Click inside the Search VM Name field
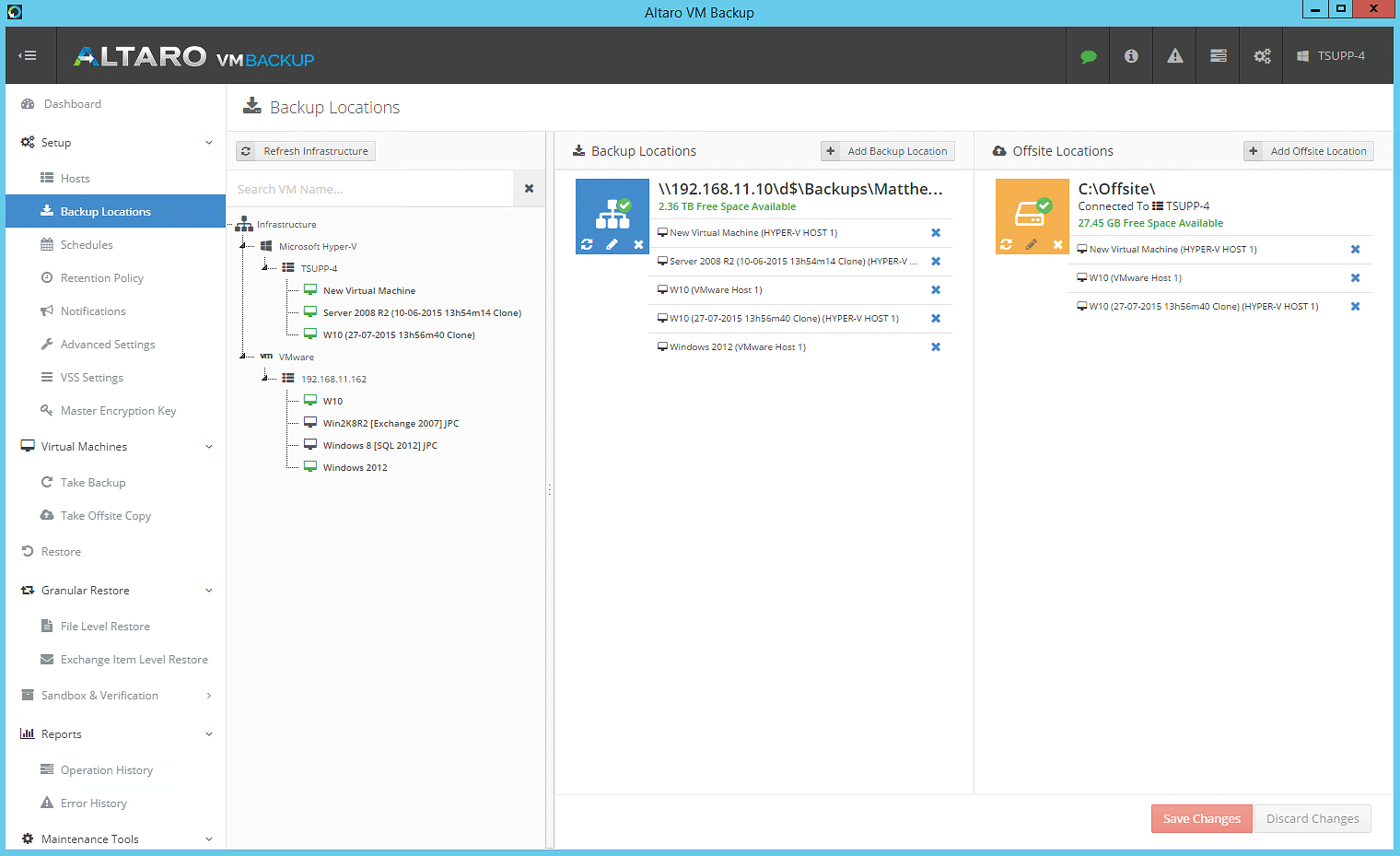Screen dimensions: 1400x856 click(368, 188)
